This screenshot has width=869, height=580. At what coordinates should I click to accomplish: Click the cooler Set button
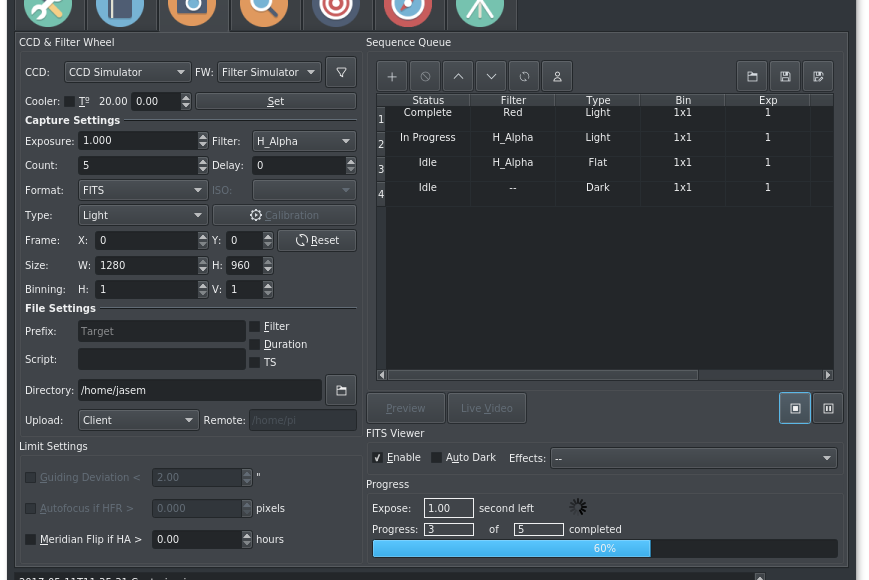point(276,101)
